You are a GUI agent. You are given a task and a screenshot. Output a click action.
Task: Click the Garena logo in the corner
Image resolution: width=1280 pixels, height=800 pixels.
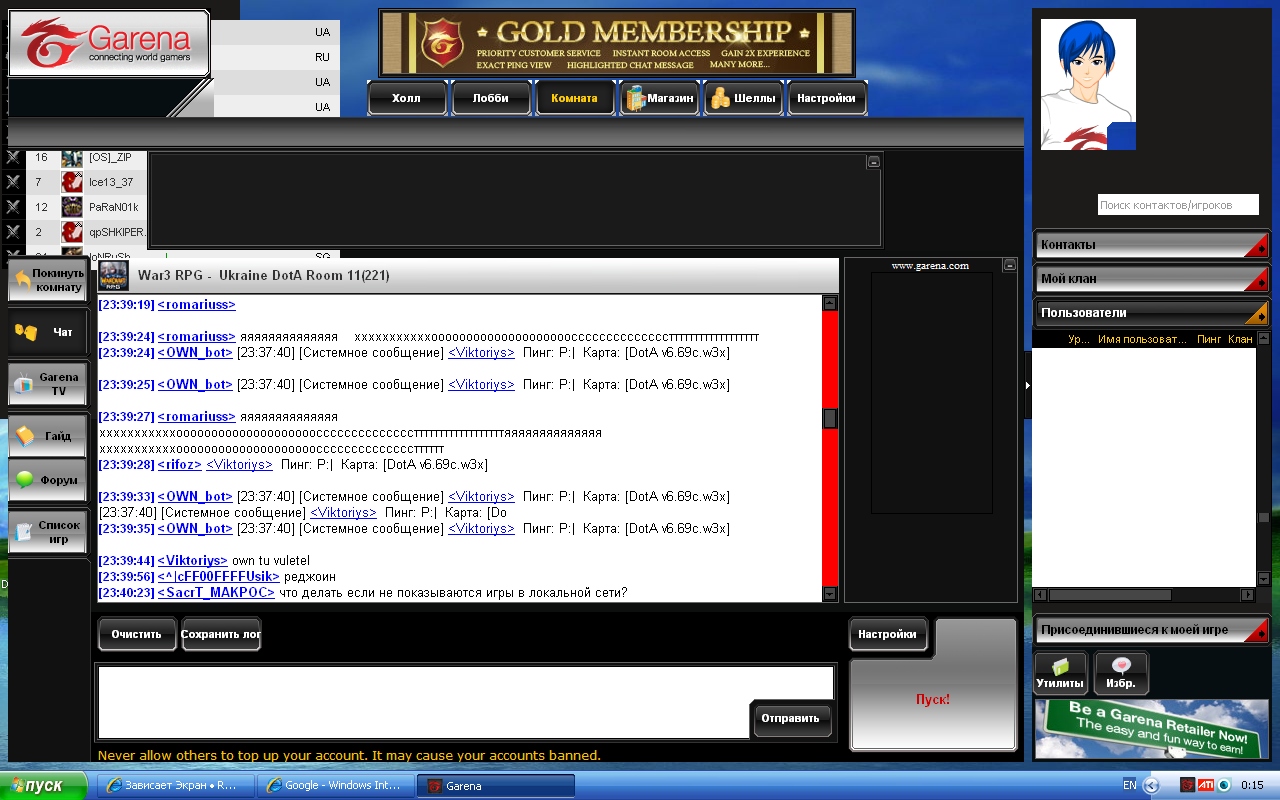click(108, 43)
